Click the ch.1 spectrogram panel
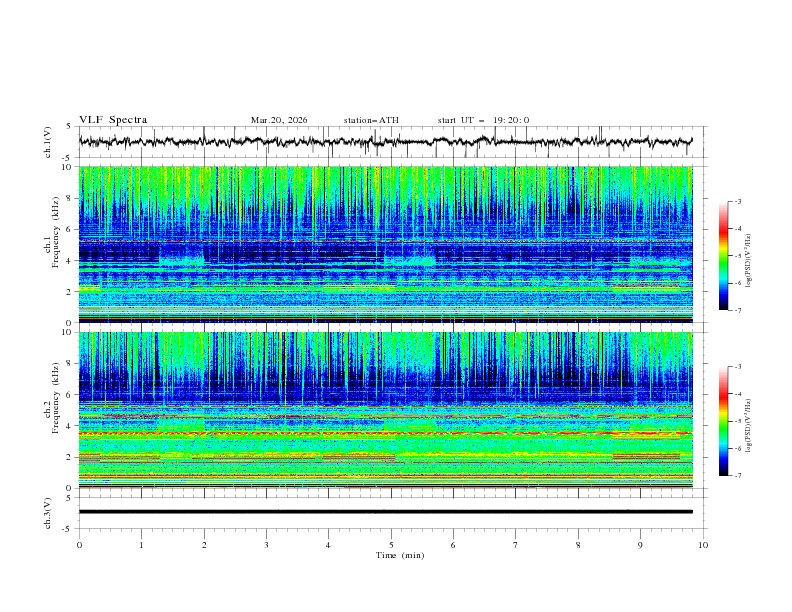 coord(385,244)
